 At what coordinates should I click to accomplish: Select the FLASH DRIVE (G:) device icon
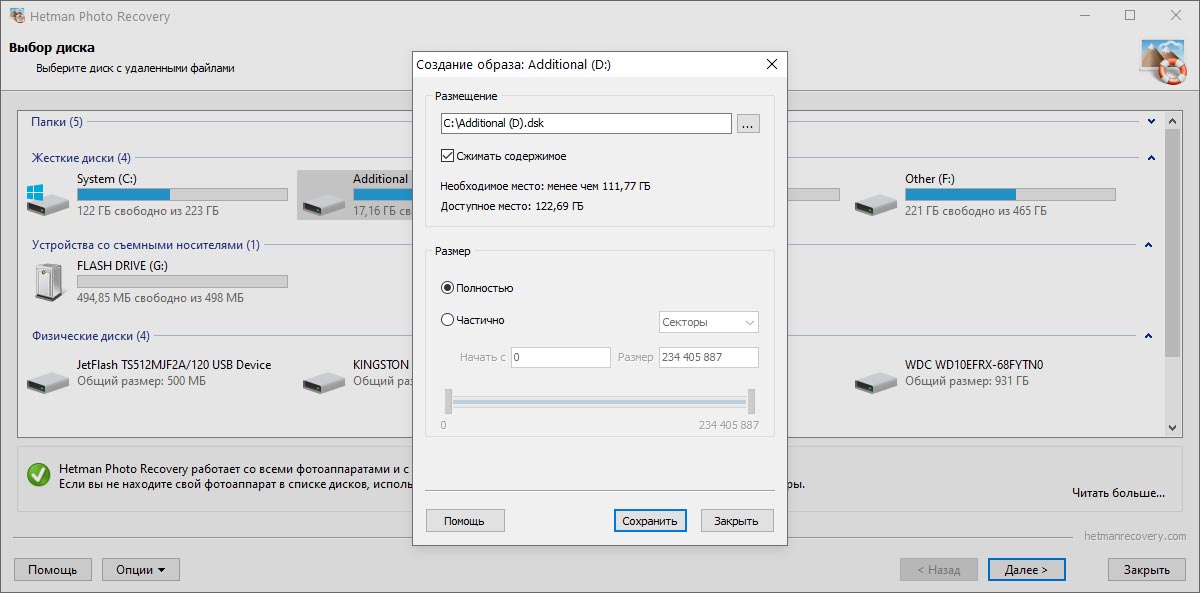[x=48, y=281]
